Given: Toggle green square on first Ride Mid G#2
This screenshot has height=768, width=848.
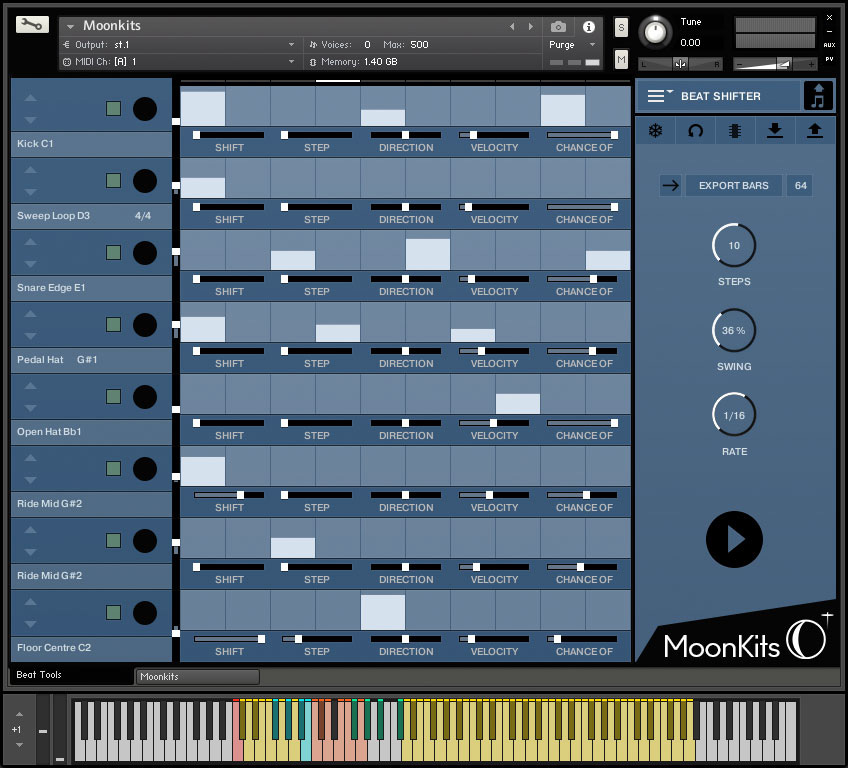Looking at the screenshot, I should (113, 468).
